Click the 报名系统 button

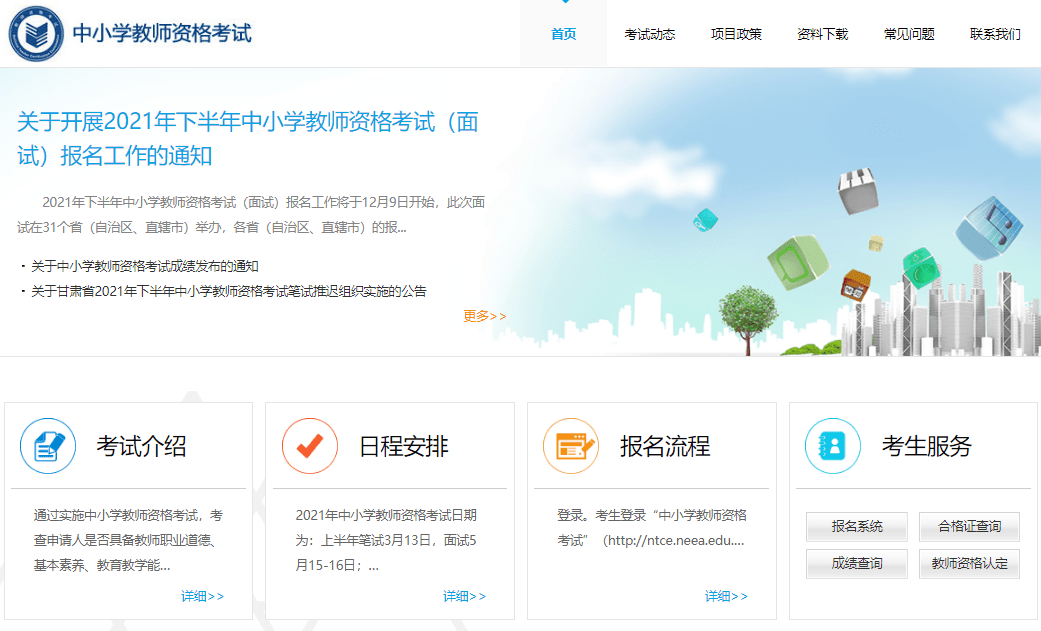coord(857,527)
